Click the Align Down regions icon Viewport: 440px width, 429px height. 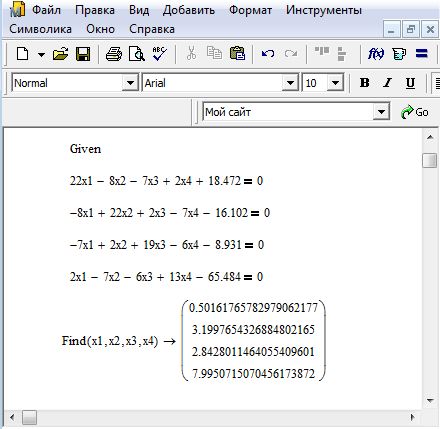click(x=342, y=54)
